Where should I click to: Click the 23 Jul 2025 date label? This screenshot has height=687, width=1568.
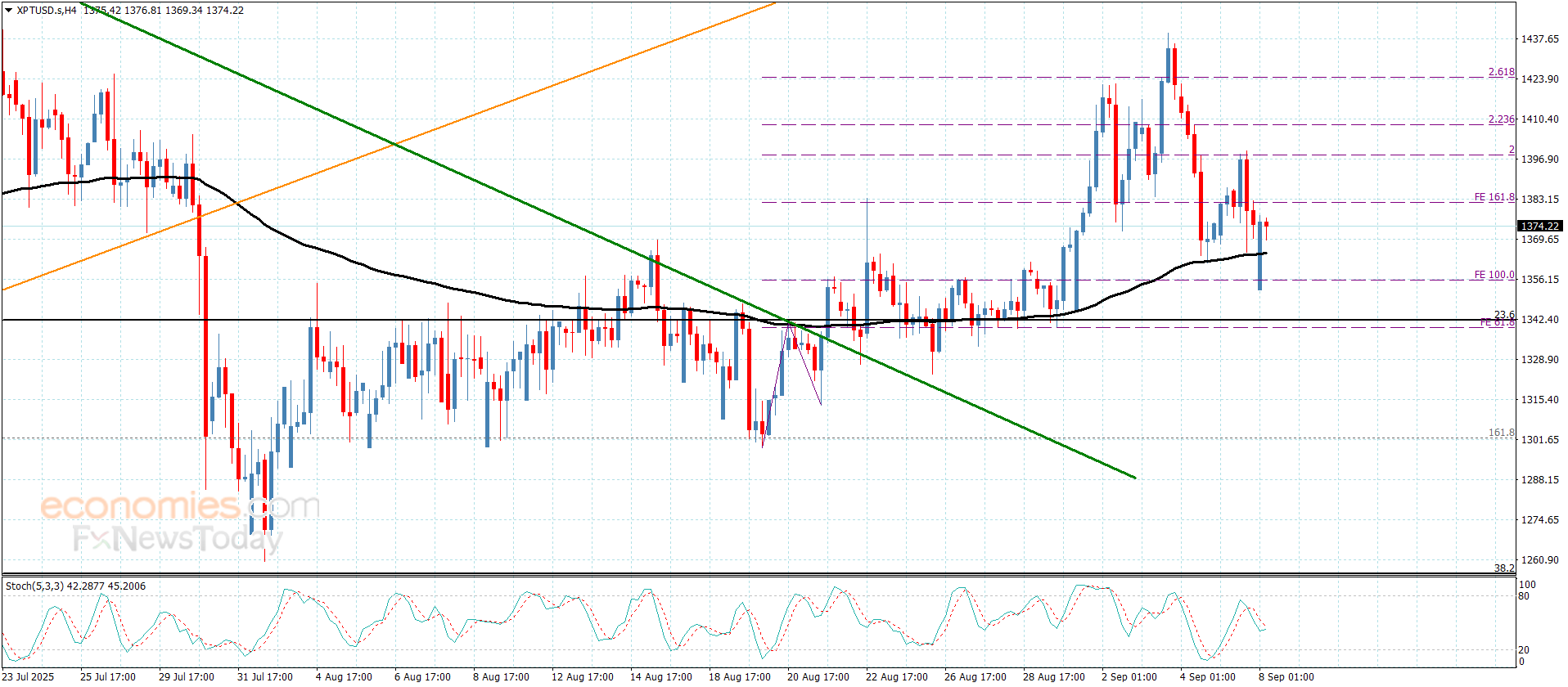click(x=27, y=677)
